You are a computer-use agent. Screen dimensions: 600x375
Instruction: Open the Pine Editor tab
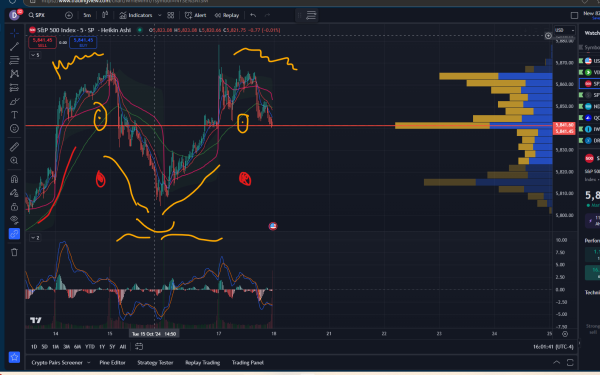(x=112, y=362)
